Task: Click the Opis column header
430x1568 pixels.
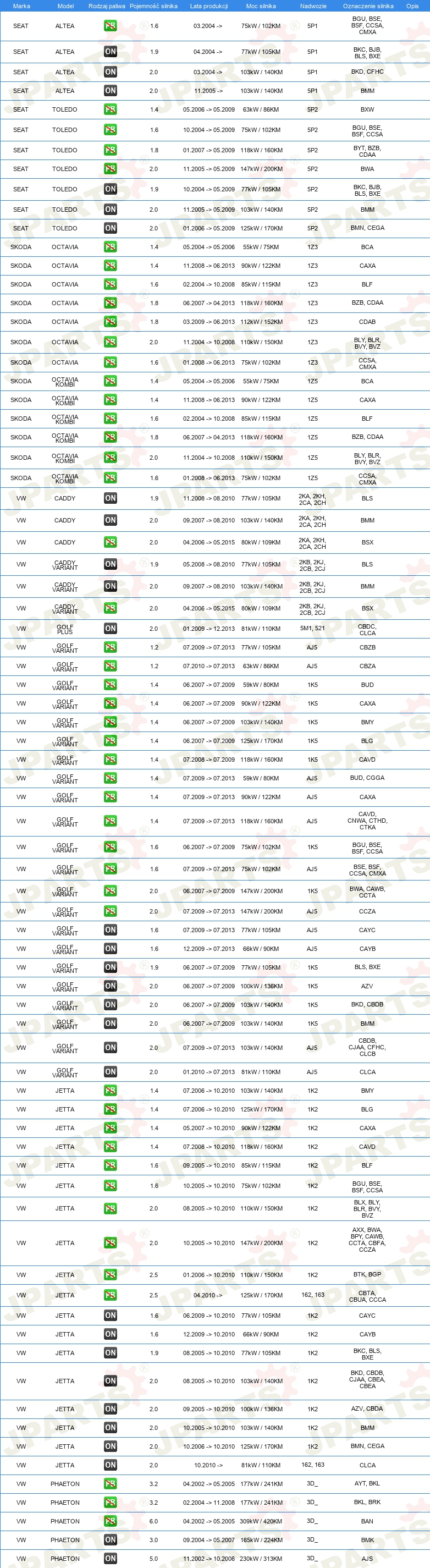Action: pos(412,6)
